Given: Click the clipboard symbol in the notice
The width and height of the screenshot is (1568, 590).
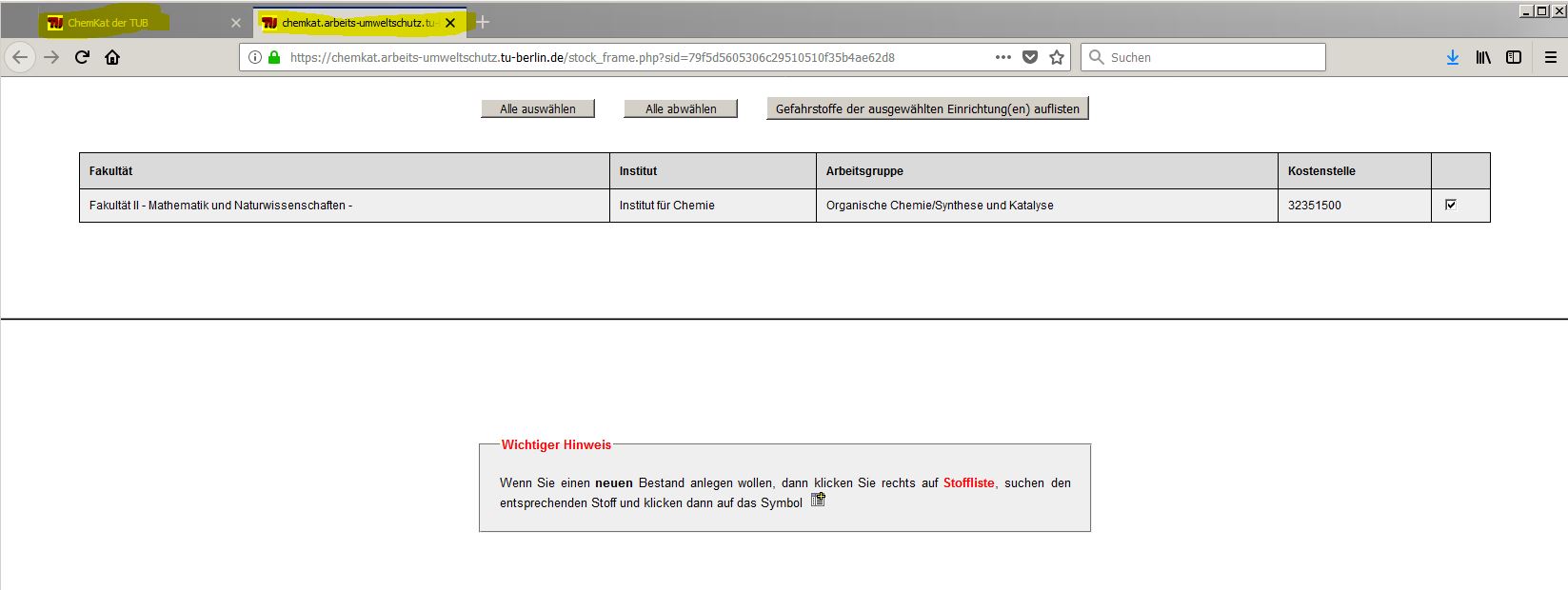Looking at the screenshot, I should pyautogui.click(x=818, y=500).
